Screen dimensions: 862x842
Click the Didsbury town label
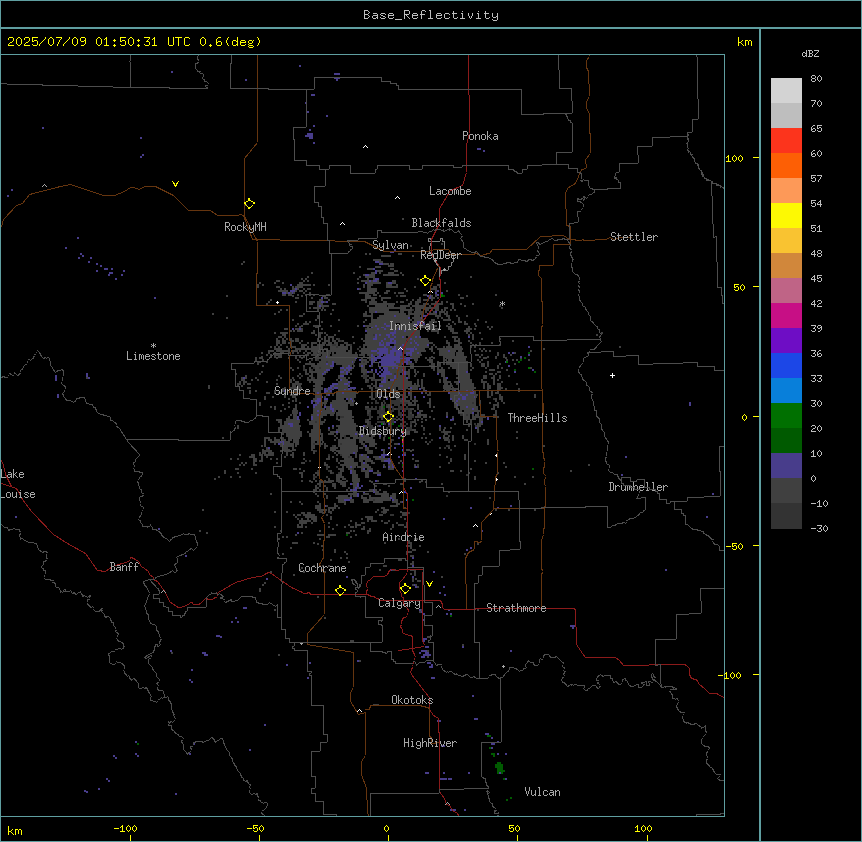[383, 431]
